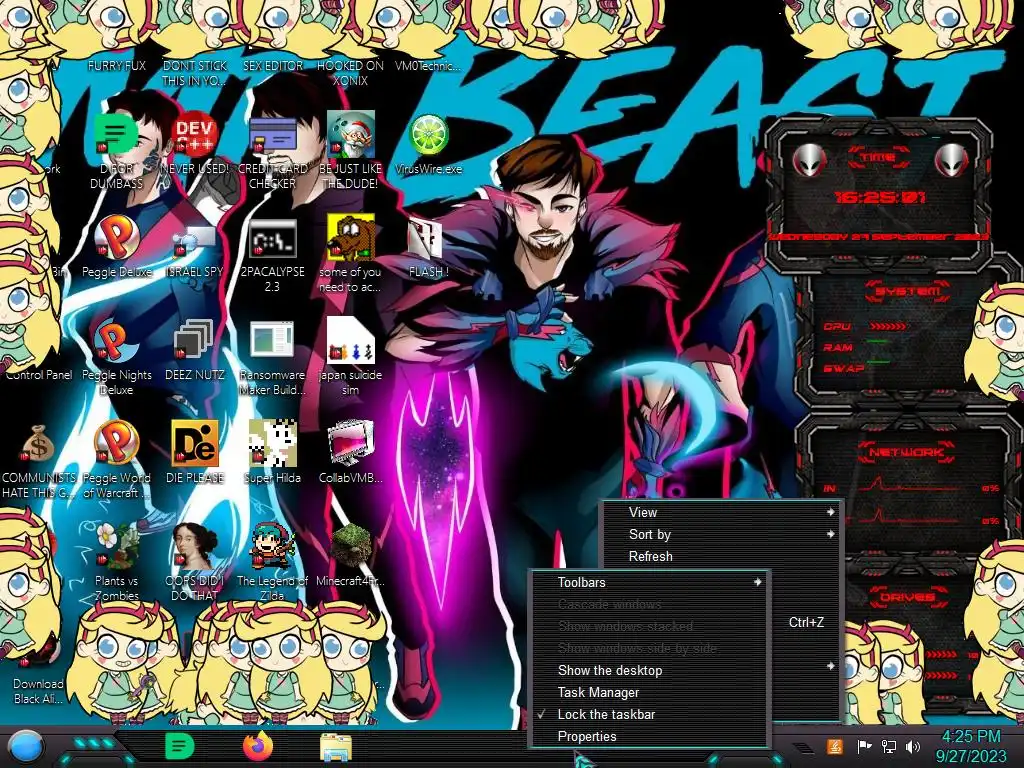Click the 16:25:01 digital time display
The height and width of the screenshot is (768, 1024).
880,197
